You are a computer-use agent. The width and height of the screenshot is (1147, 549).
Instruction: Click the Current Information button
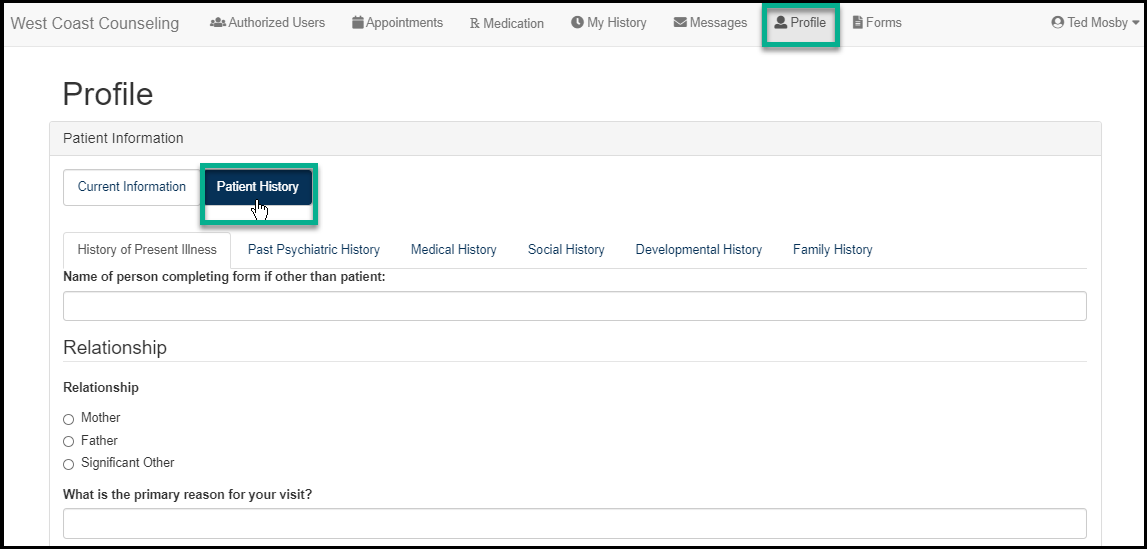[132, 187]
